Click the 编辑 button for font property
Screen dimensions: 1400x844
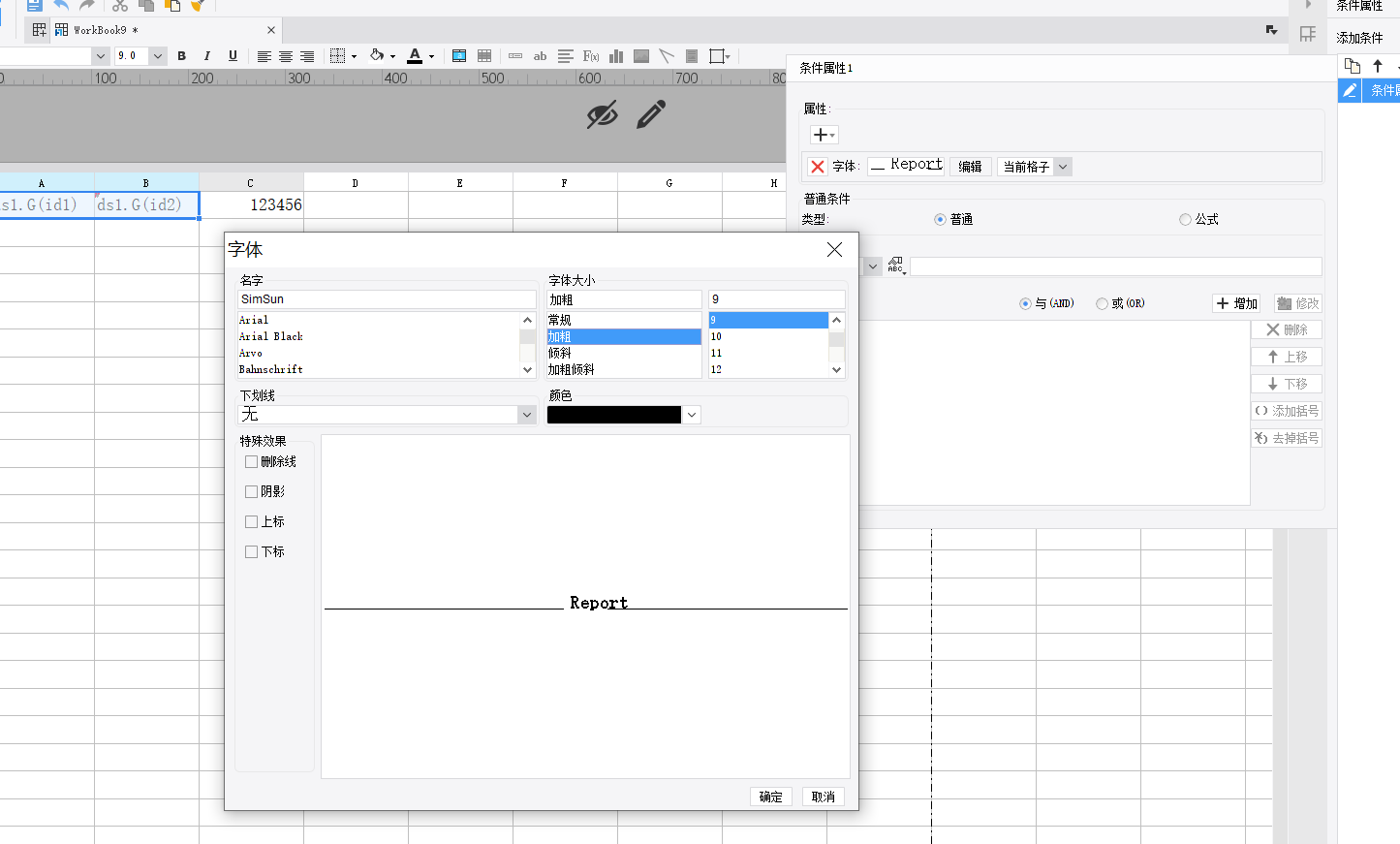970,167
